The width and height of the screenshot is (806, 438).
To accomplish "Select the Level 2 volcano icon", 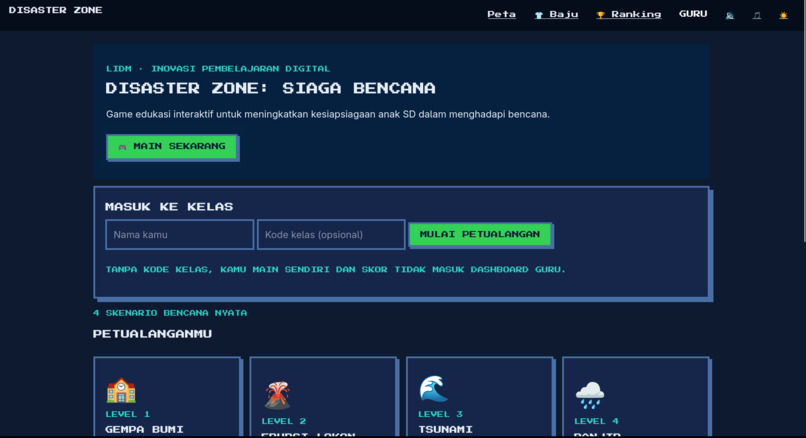I will (x=278, y=395).
